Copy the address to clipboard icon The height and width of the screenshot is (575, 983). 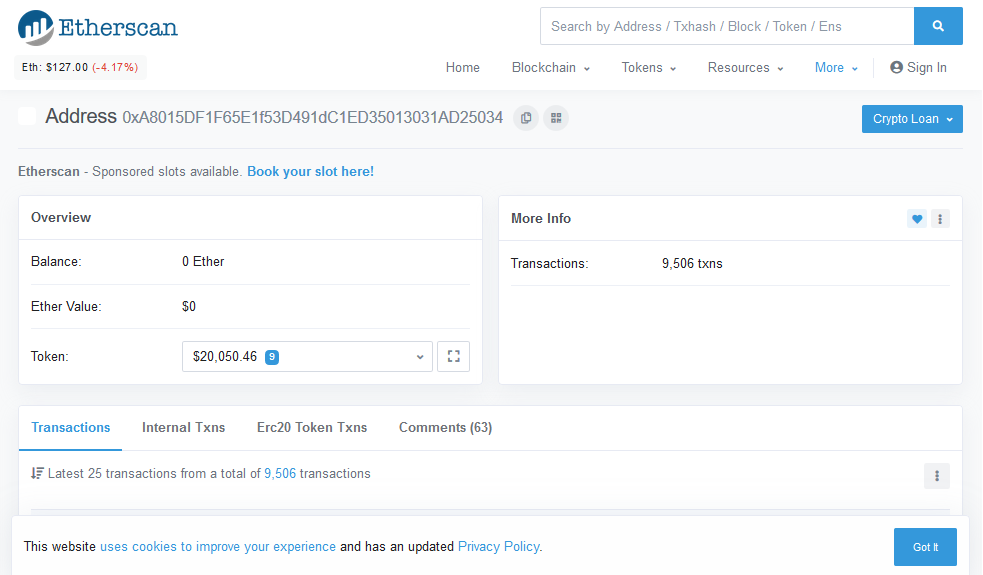526,118
